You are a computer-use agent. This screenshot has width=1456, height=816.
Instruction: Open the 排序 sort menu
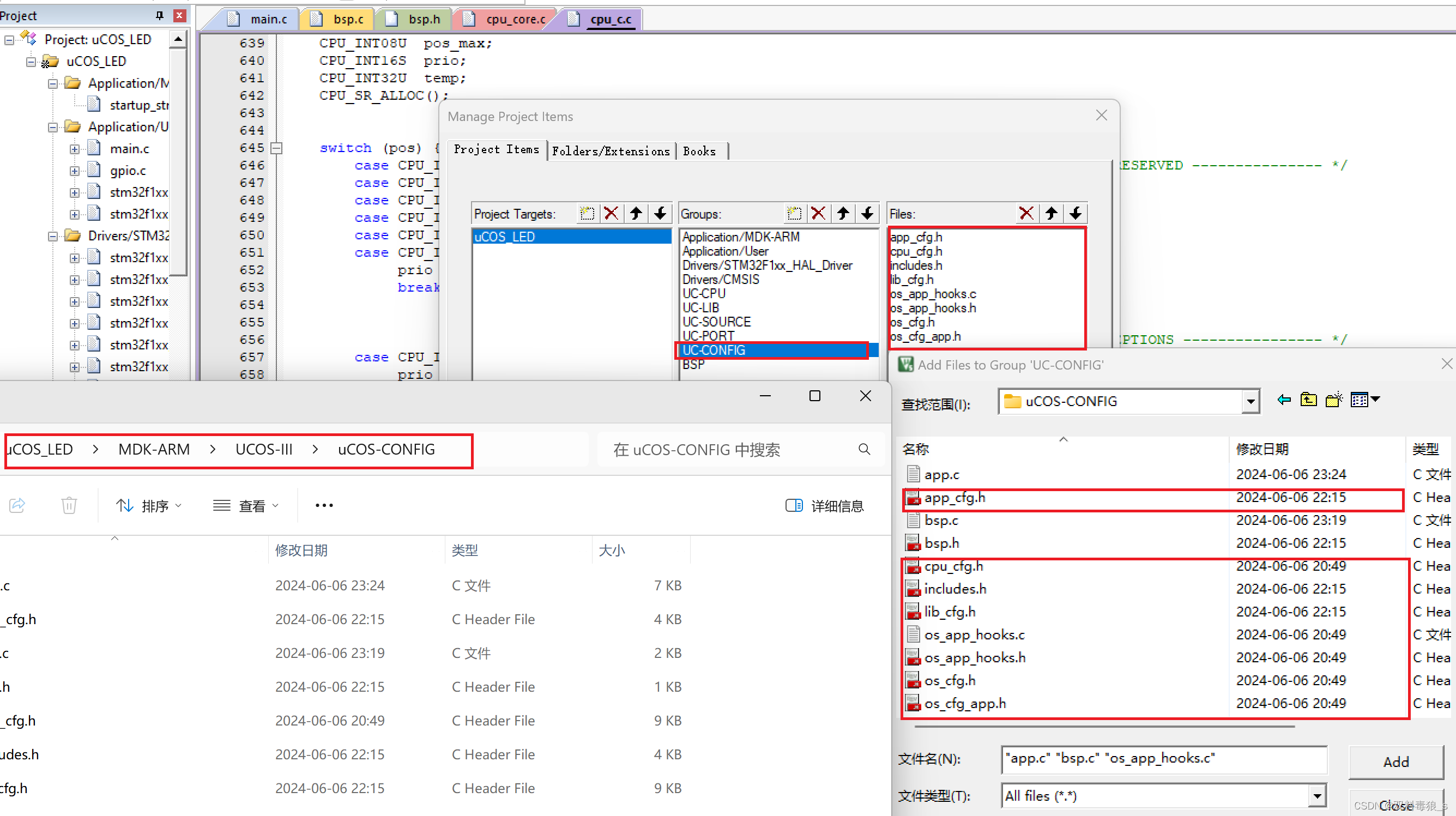tap(149, 505)
